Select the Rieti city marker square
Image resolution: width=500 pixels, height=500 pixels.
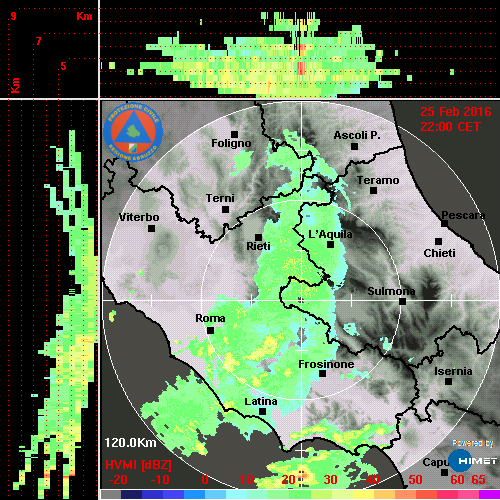258,237
